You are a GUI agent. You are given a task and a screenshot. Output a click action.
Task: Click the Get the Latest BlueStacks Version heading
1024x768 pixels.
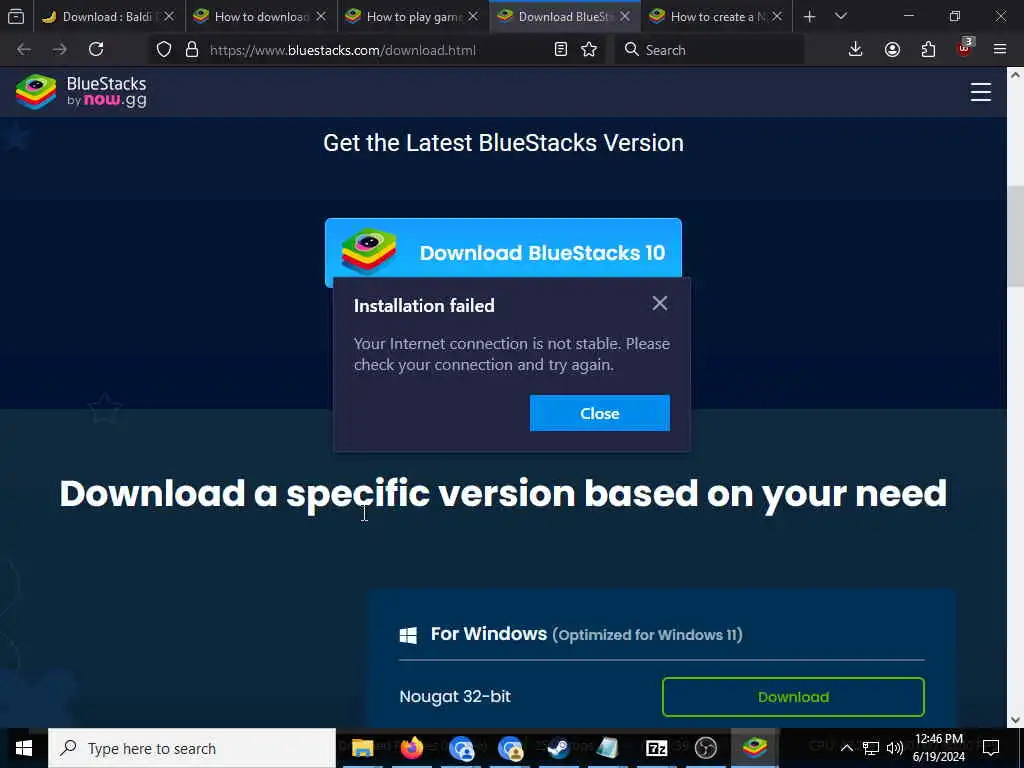point(504,143)
